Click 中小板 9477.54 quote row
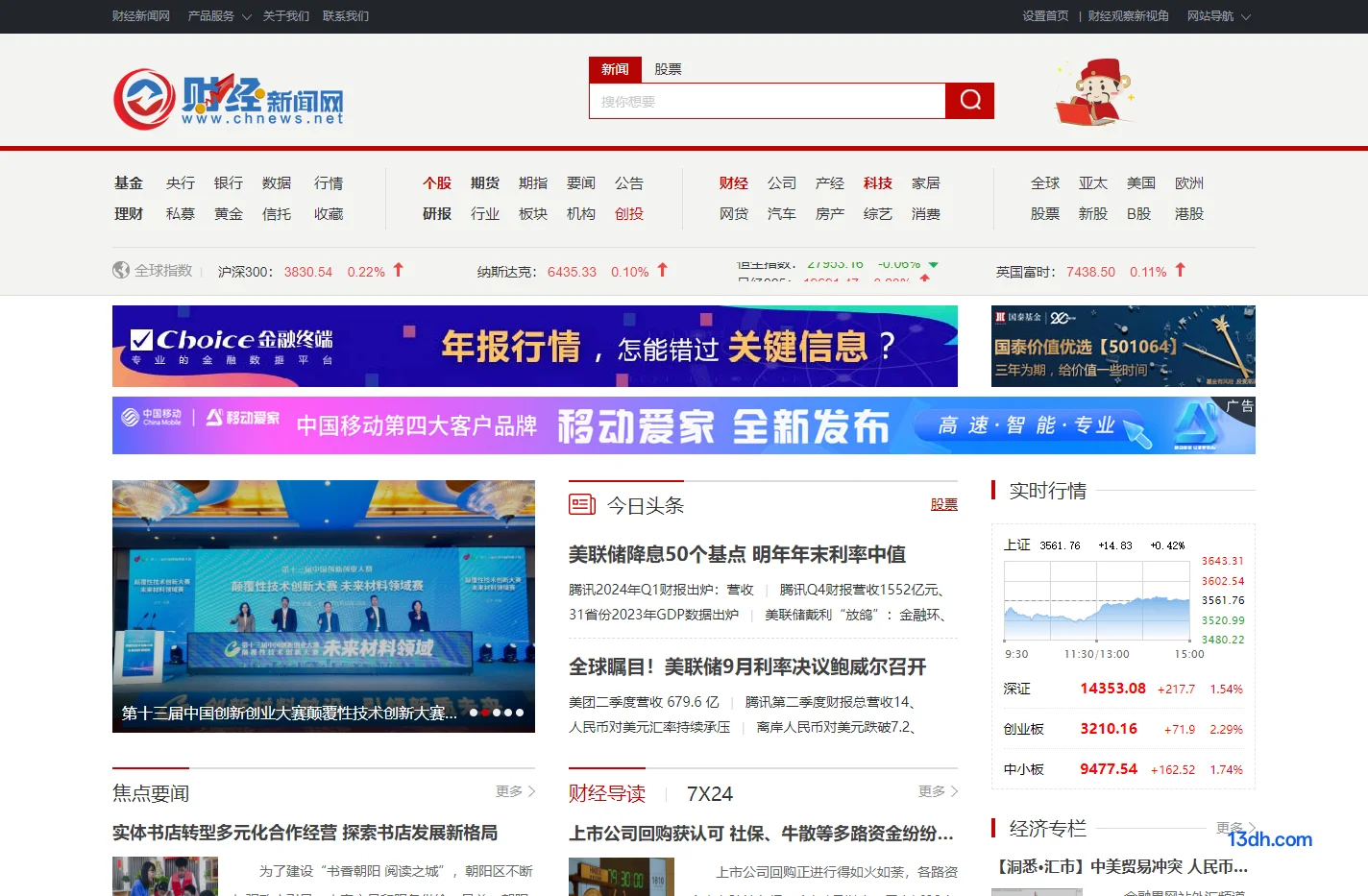1368x896 pixels. click(x=1123, y=769)
